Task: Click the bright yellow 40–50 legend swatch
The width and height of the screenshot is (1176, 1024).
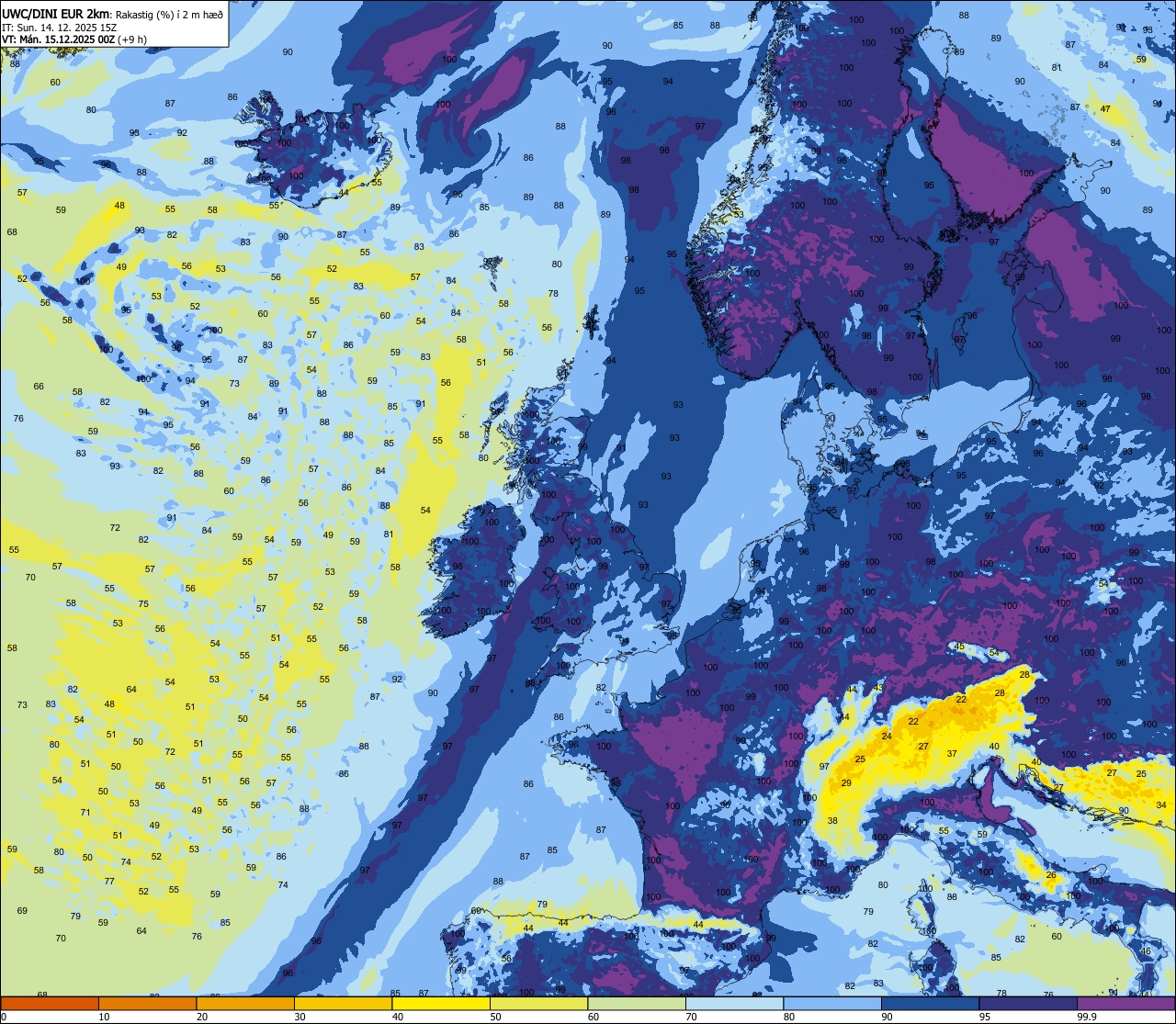Action: (441, 1004)
